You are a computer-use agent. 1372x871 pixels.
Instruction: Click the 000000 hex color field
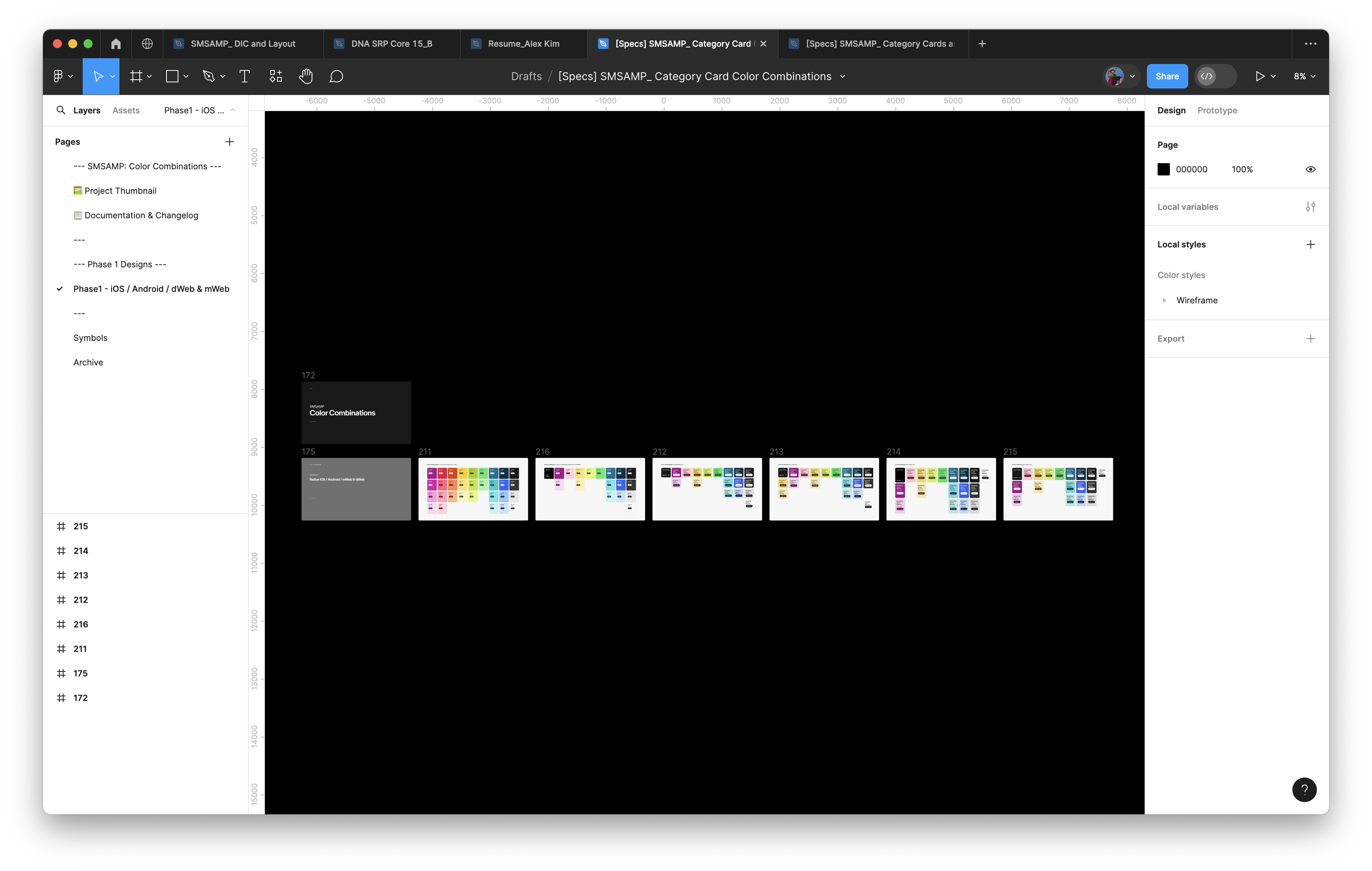pyautogui.click(x=1191, y=169)
